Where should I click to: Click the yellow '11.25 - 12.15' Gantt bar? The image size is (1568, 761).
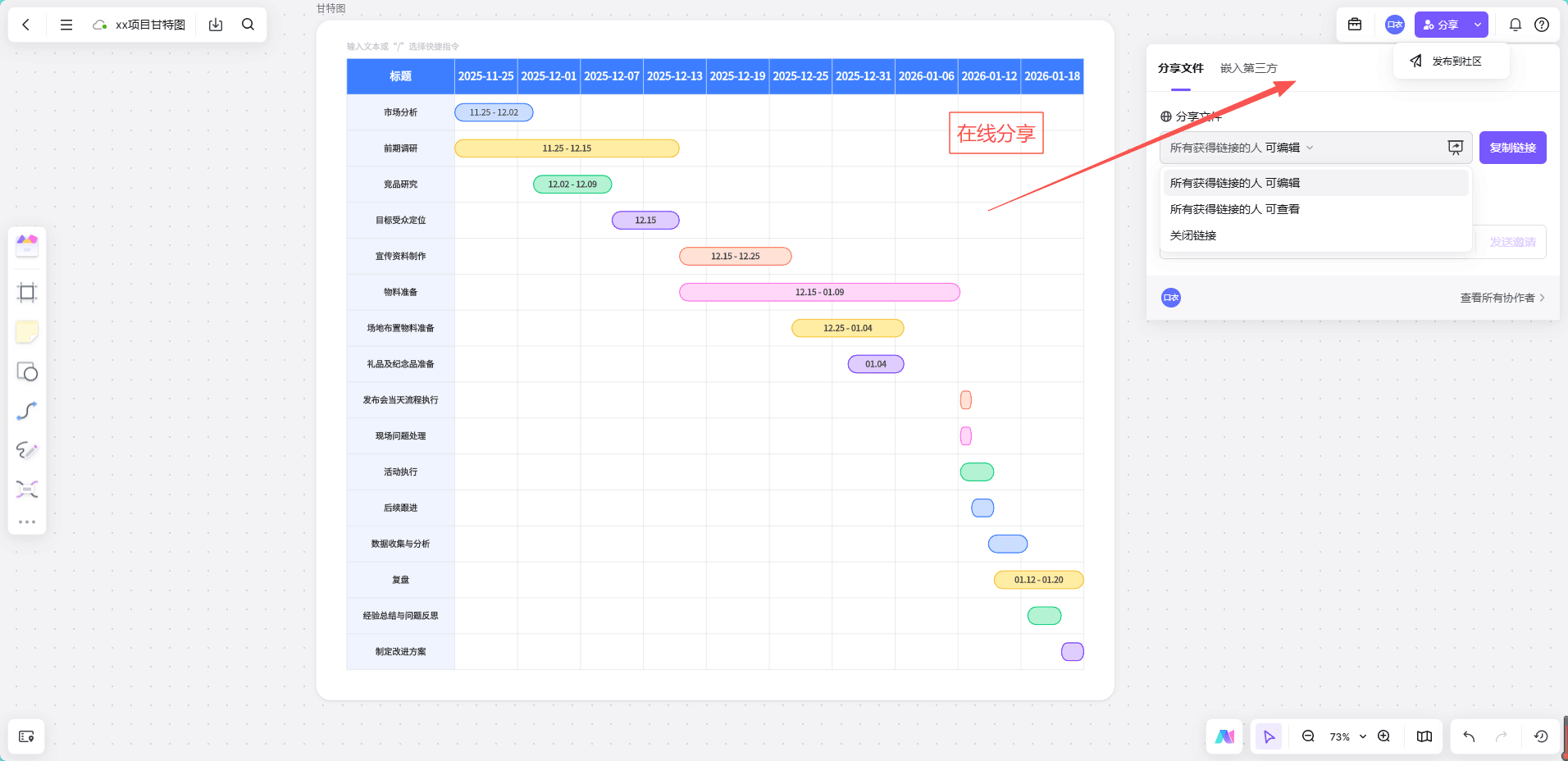567,148
